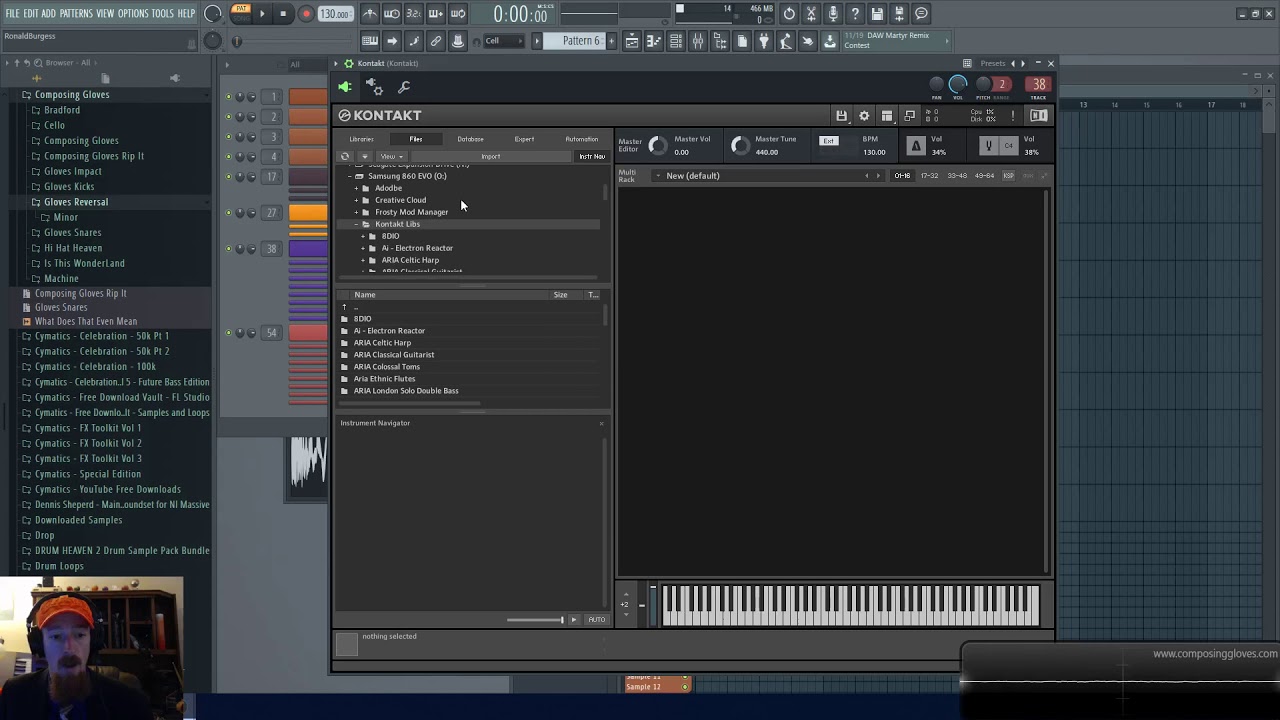Click the NI logo icon in Kontakt header

tap(1038, 116)
